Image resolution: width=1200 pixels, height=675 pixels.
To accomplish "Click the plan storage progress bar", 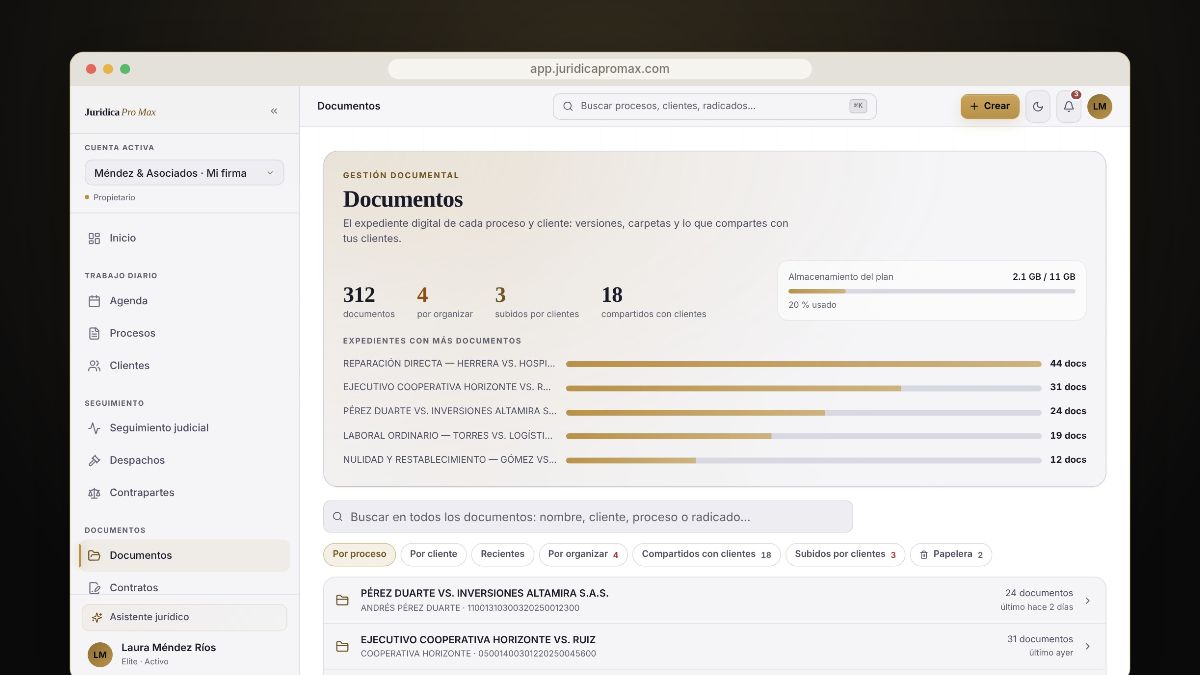I will click(932, 291).
